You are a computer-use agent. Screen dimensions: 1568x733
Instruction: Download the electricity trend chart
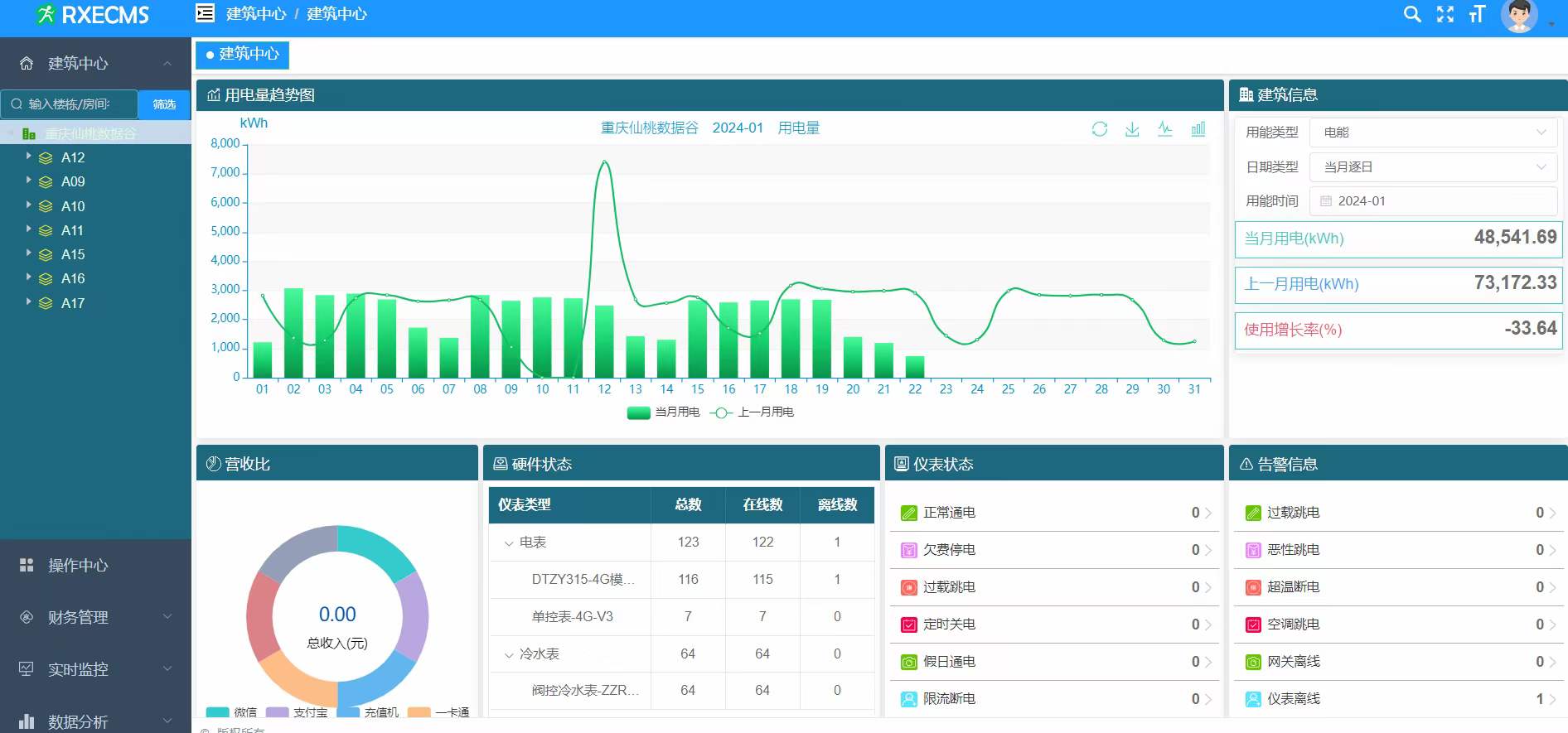point(1132,129)
